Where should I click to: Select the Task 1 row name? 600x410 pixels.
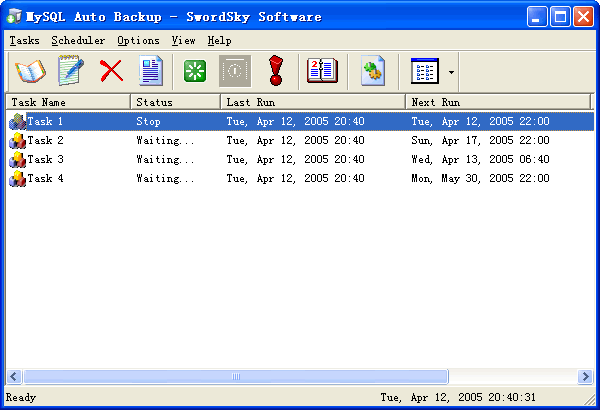[x=45, y=121]
